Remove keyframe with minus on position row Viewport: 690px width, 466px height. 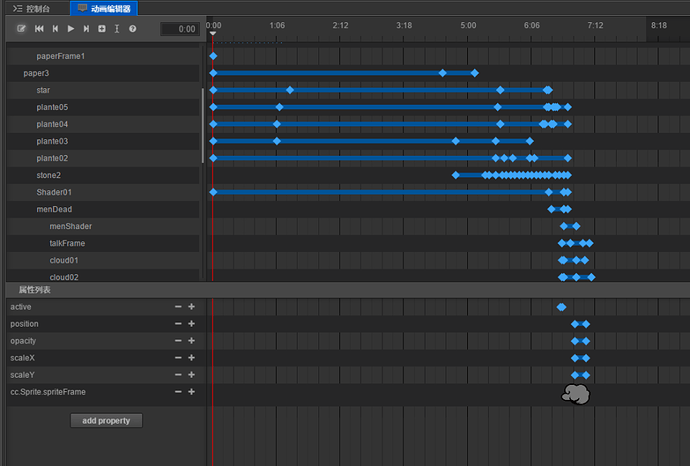178,324
